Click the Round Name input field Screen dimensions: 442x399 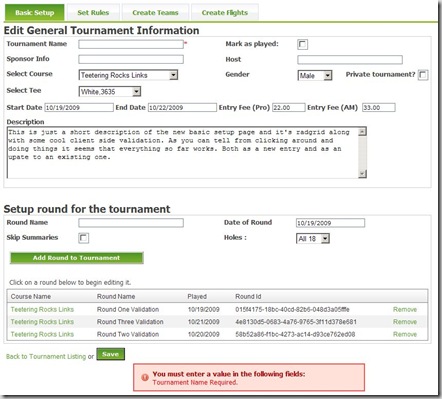pos(131,223)
